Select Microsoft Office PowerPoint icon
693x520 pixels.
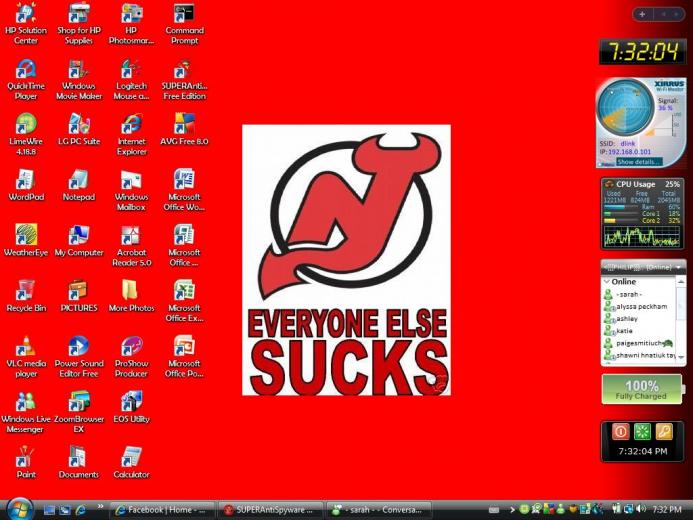point(184,357)
